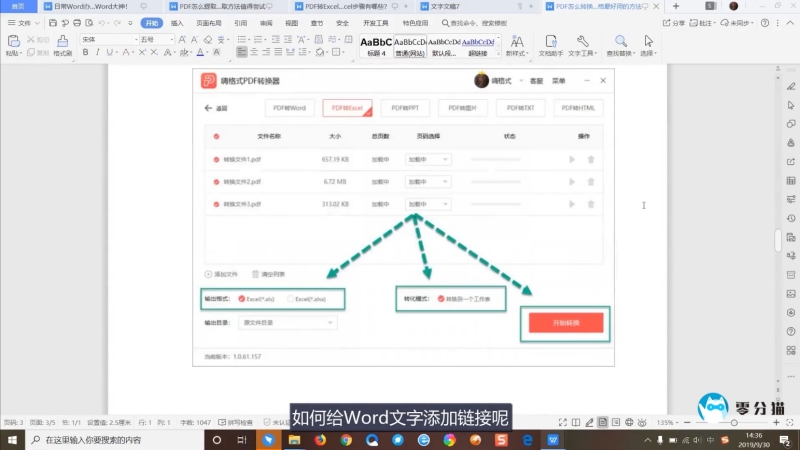This screenshot has height=450, width=800.
Task: Apply italic formatting with I icon
Action: (x=100, y=52)
